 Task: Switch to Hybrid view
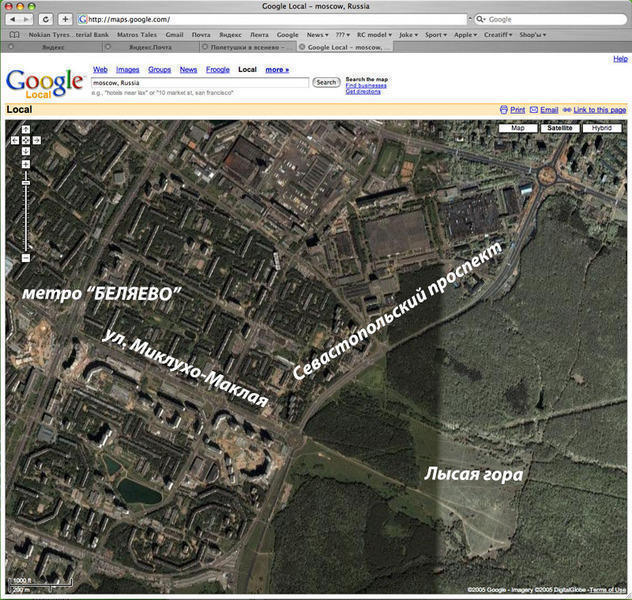point(602,129)
